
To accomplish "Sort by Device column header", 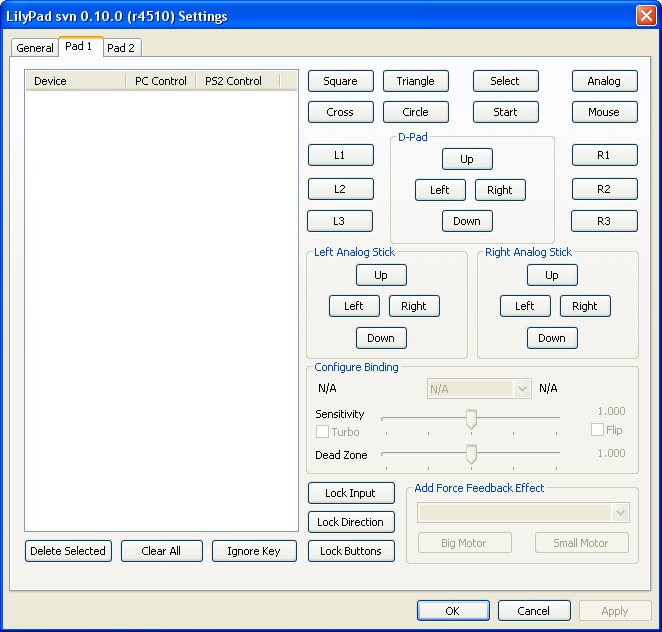I will click(x=76, y=81).
